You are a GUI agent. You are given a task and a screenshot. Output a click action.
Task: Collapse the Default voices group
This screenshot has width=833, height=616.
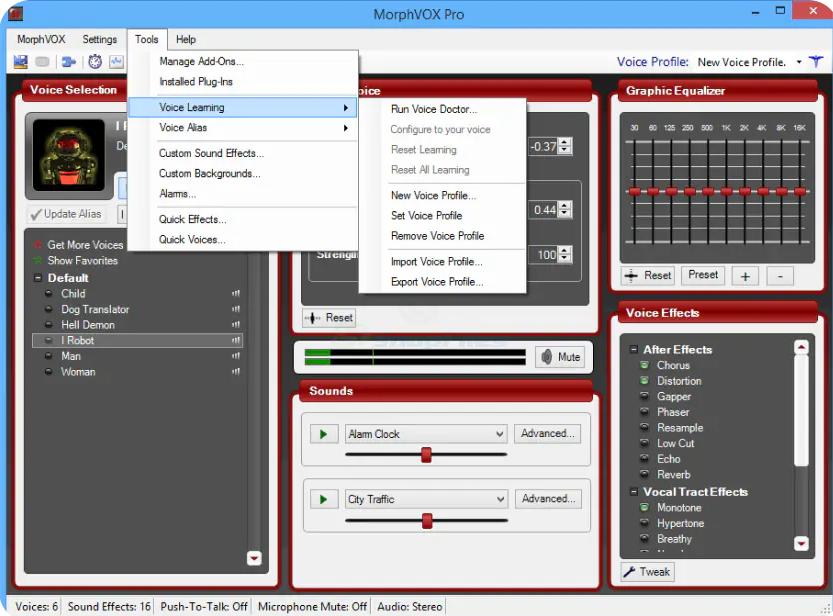coord(38,278)
